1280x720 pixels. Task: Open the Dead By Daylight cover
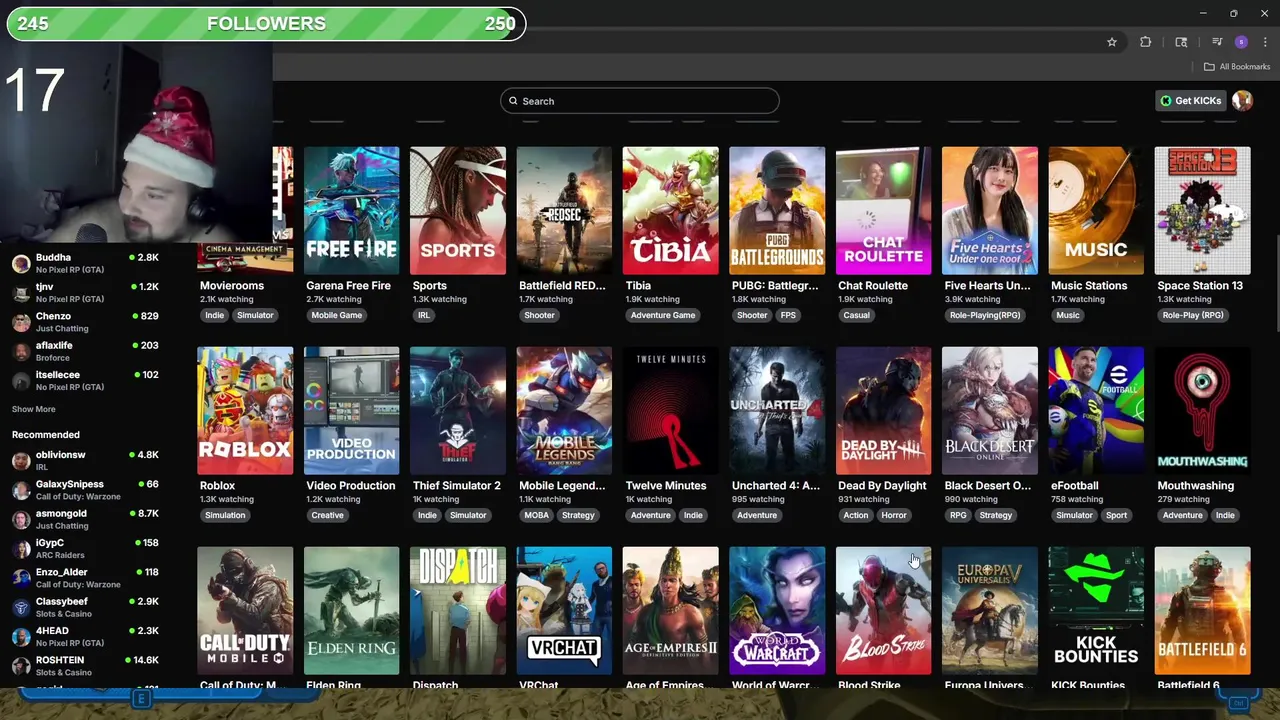tap(883, 410)
